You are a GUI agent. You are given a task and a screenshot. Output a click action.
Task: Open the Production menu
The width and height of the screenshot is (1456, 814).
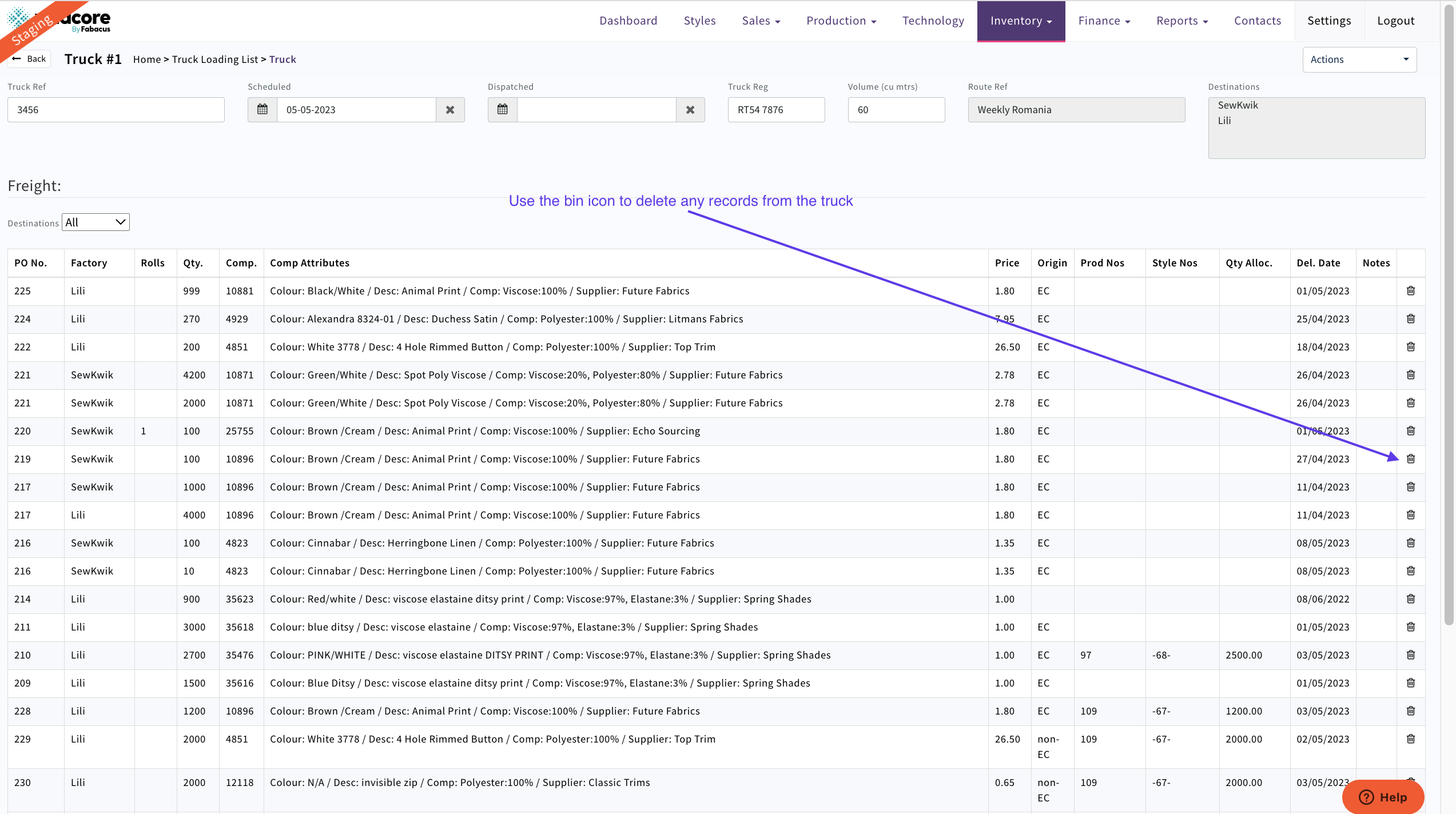(841, 21)
